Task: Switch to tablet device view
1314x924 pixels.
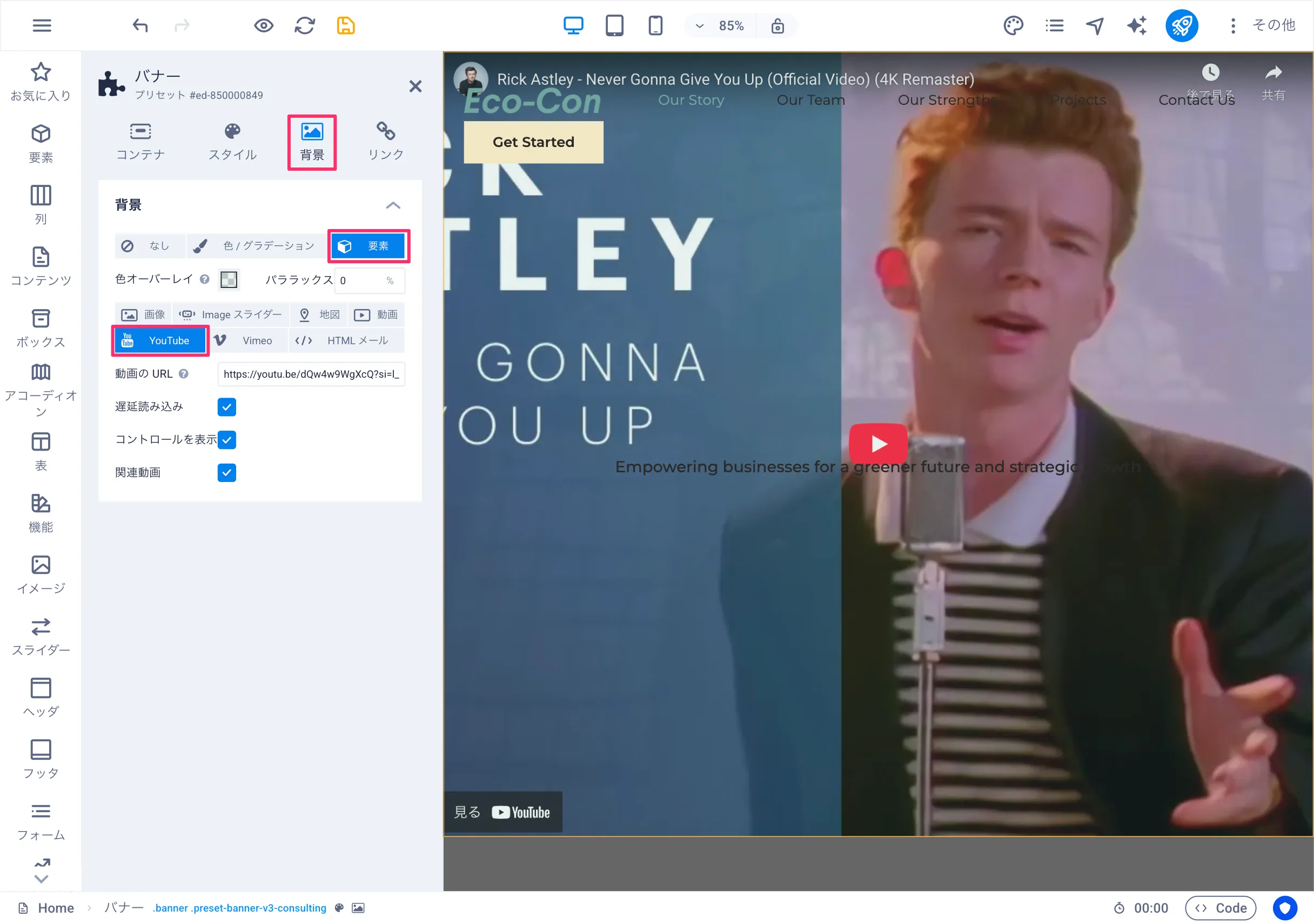Action: tap(614, 25)
